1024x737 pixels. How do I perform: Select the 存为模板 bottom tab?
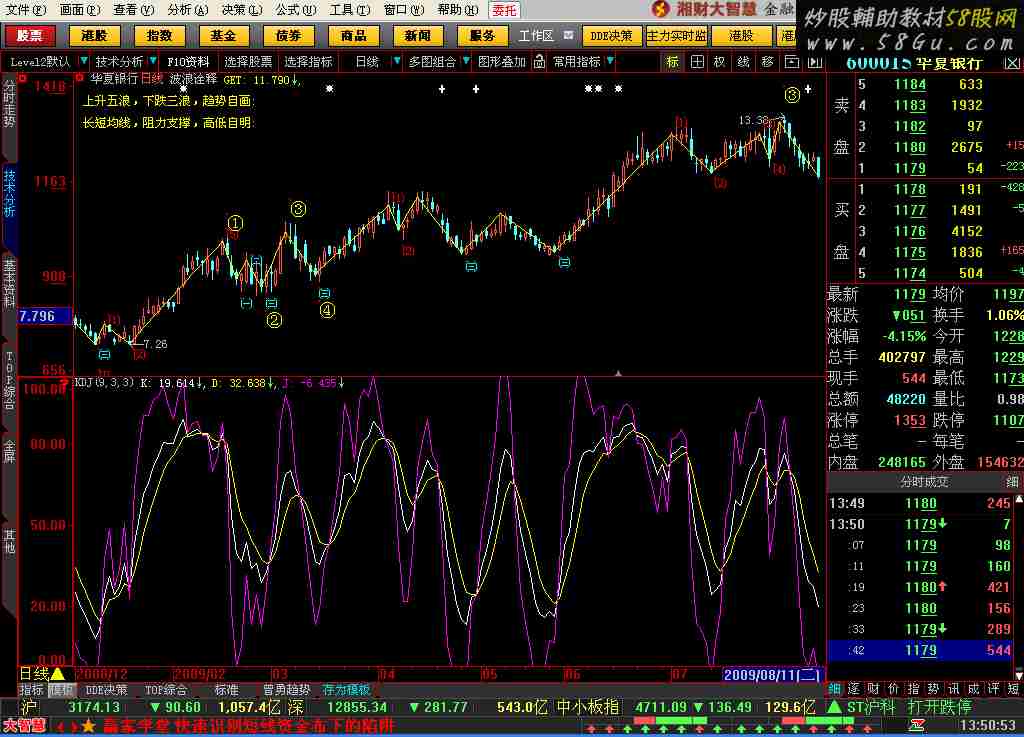click(x=346, y=690)
